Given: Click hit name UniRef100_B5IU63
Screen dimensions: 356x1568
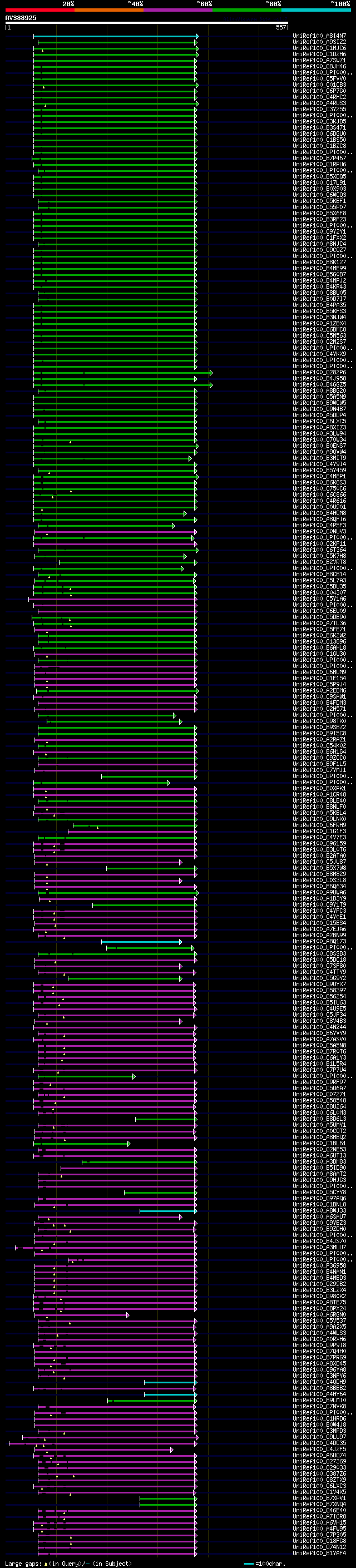Looking at the screenshot, I should point(319,1003).
